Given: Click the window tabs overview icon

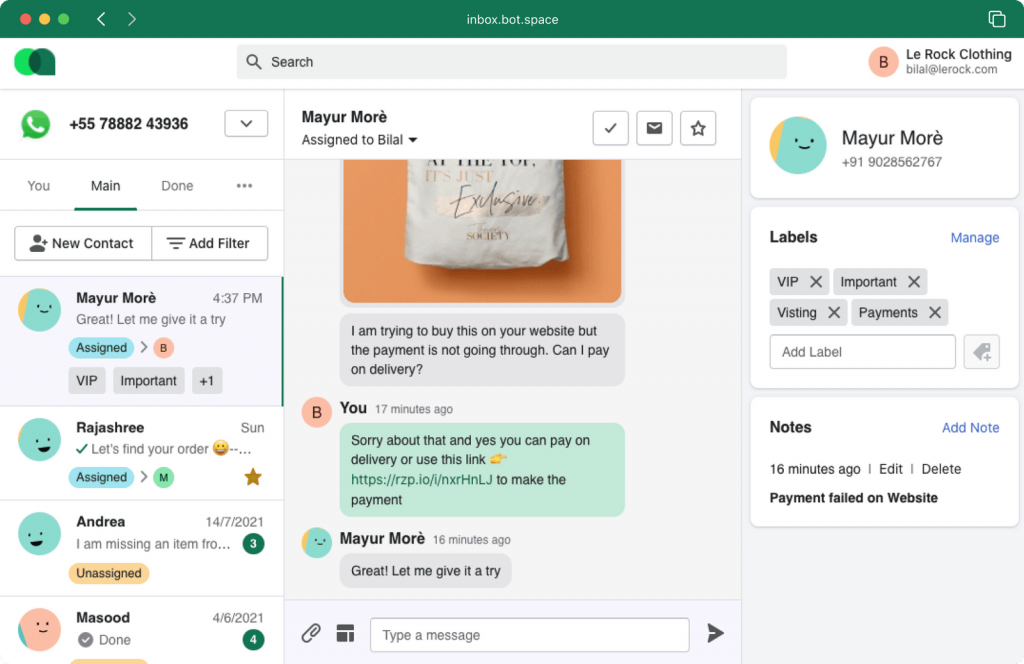Looking at the screenshot, I should point(997,19).
